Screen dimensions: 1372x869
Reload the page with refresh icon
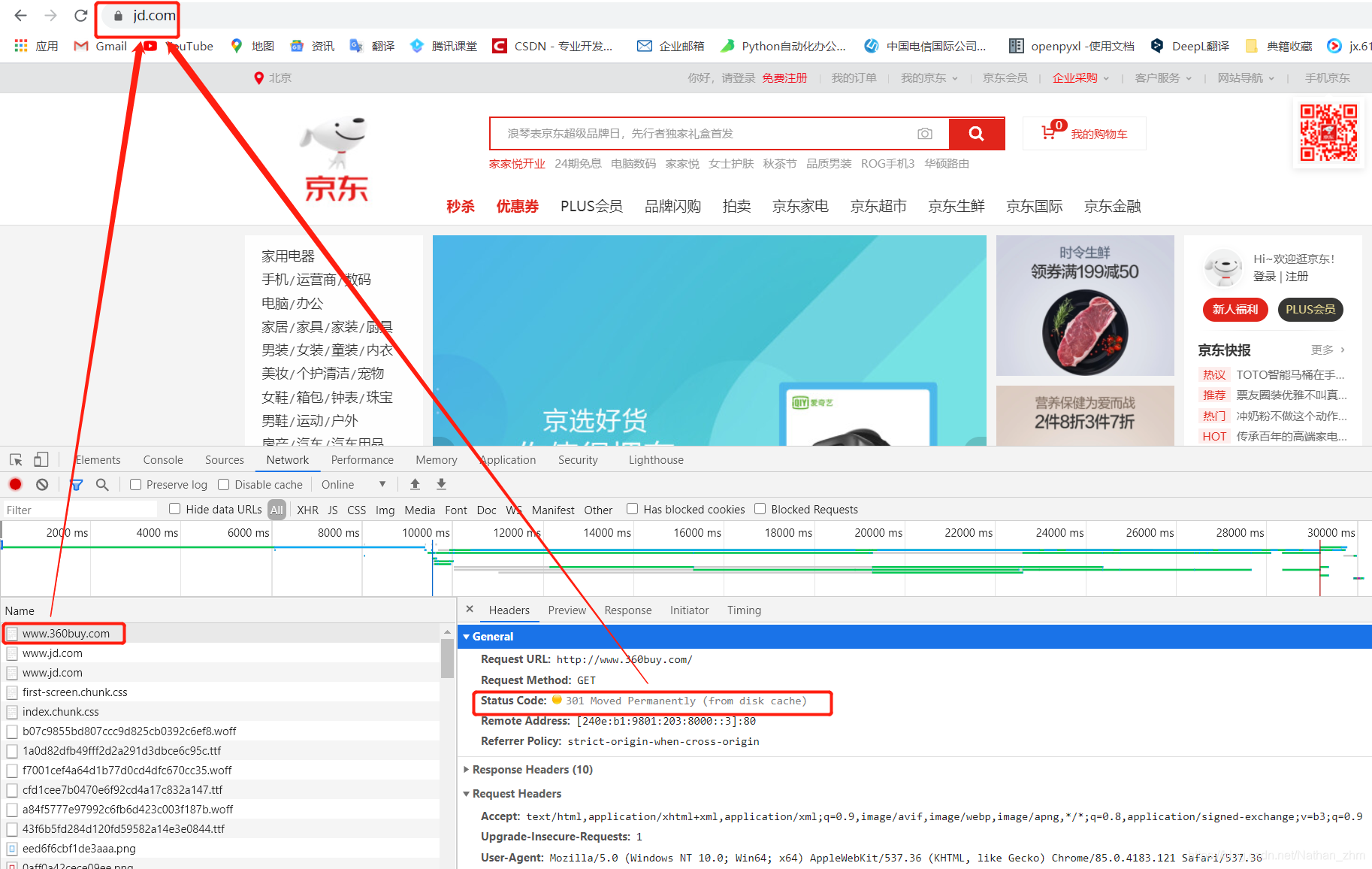pos(80,15)
